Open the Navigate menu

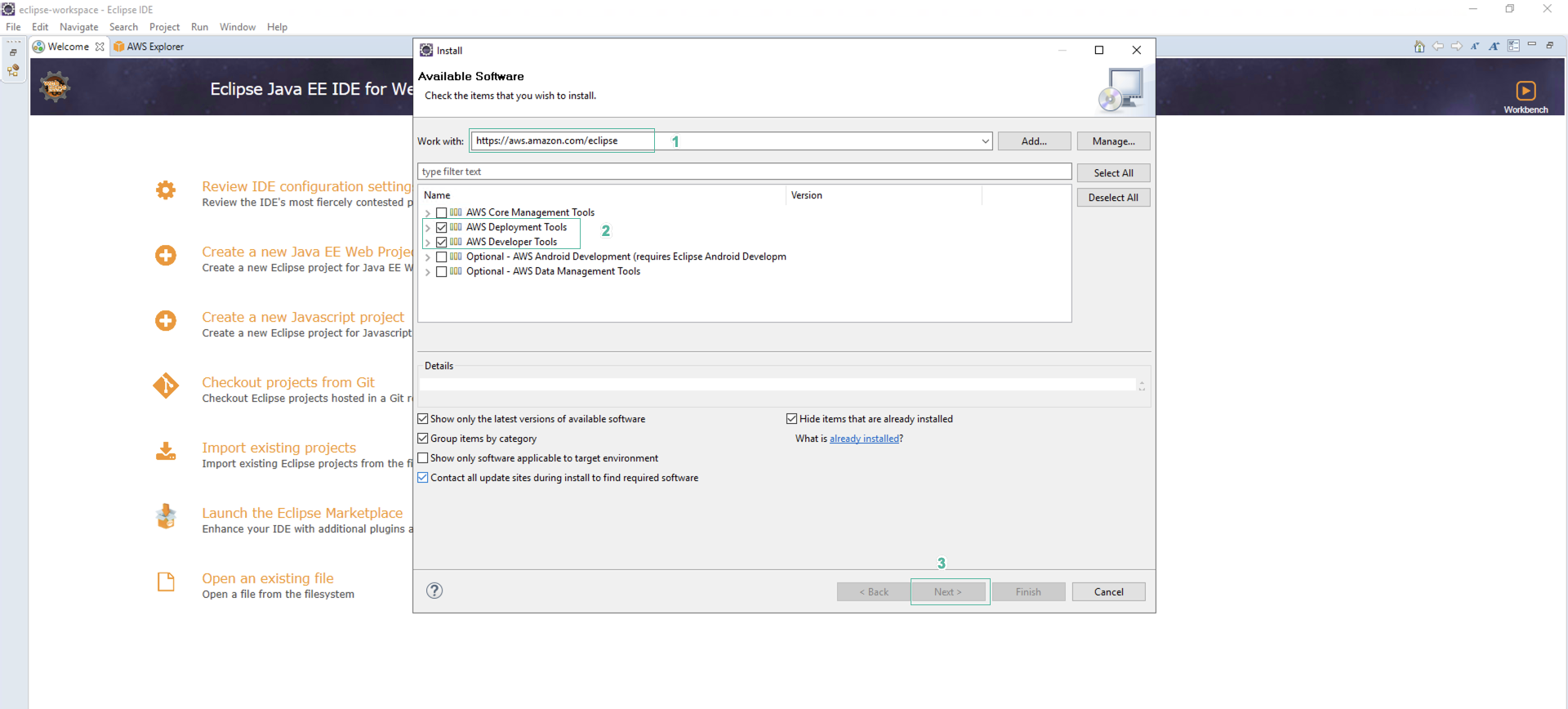[x=79, y=27]
